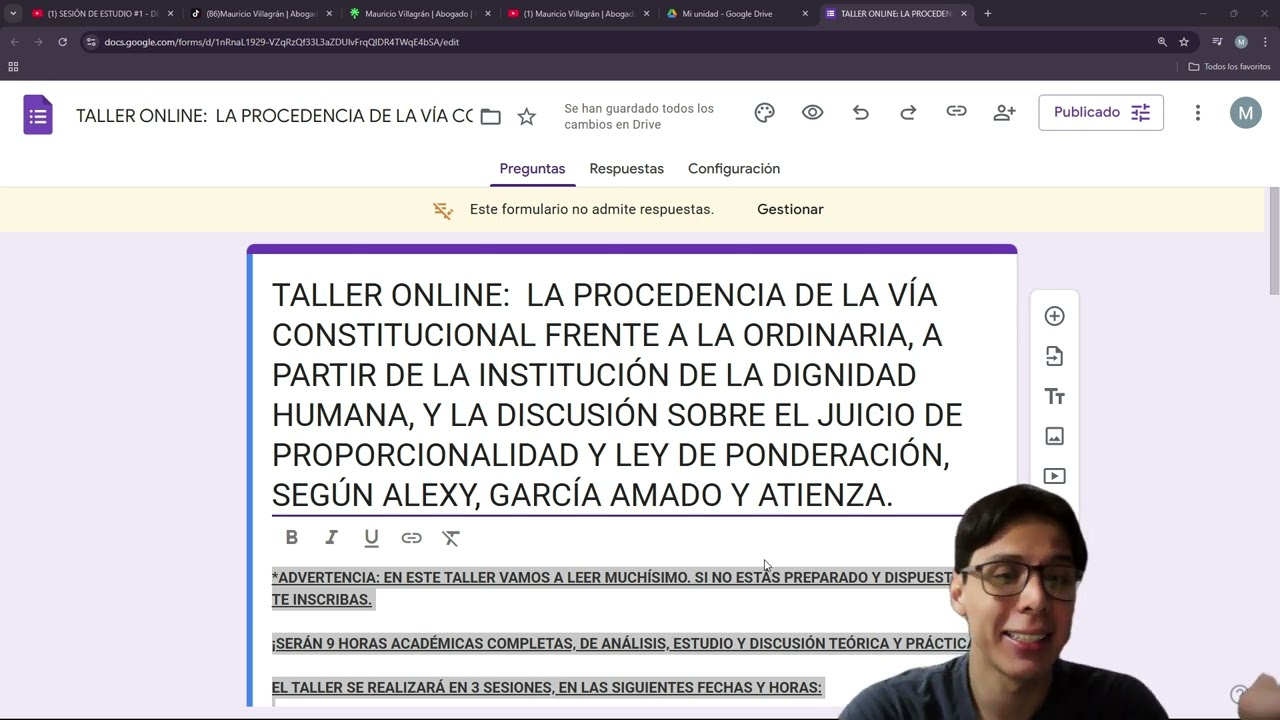Click the form title TALLER ONLINE text
The image size is (1280, 720).
pyautogui.click(x=617, y=394)
